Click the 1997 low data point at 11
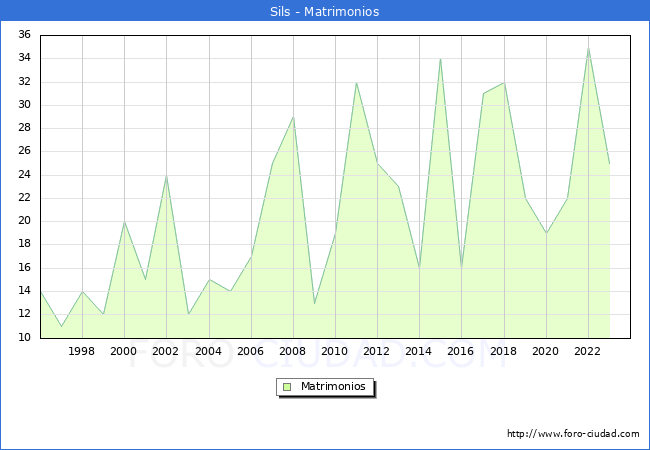 tap(61, 327)
